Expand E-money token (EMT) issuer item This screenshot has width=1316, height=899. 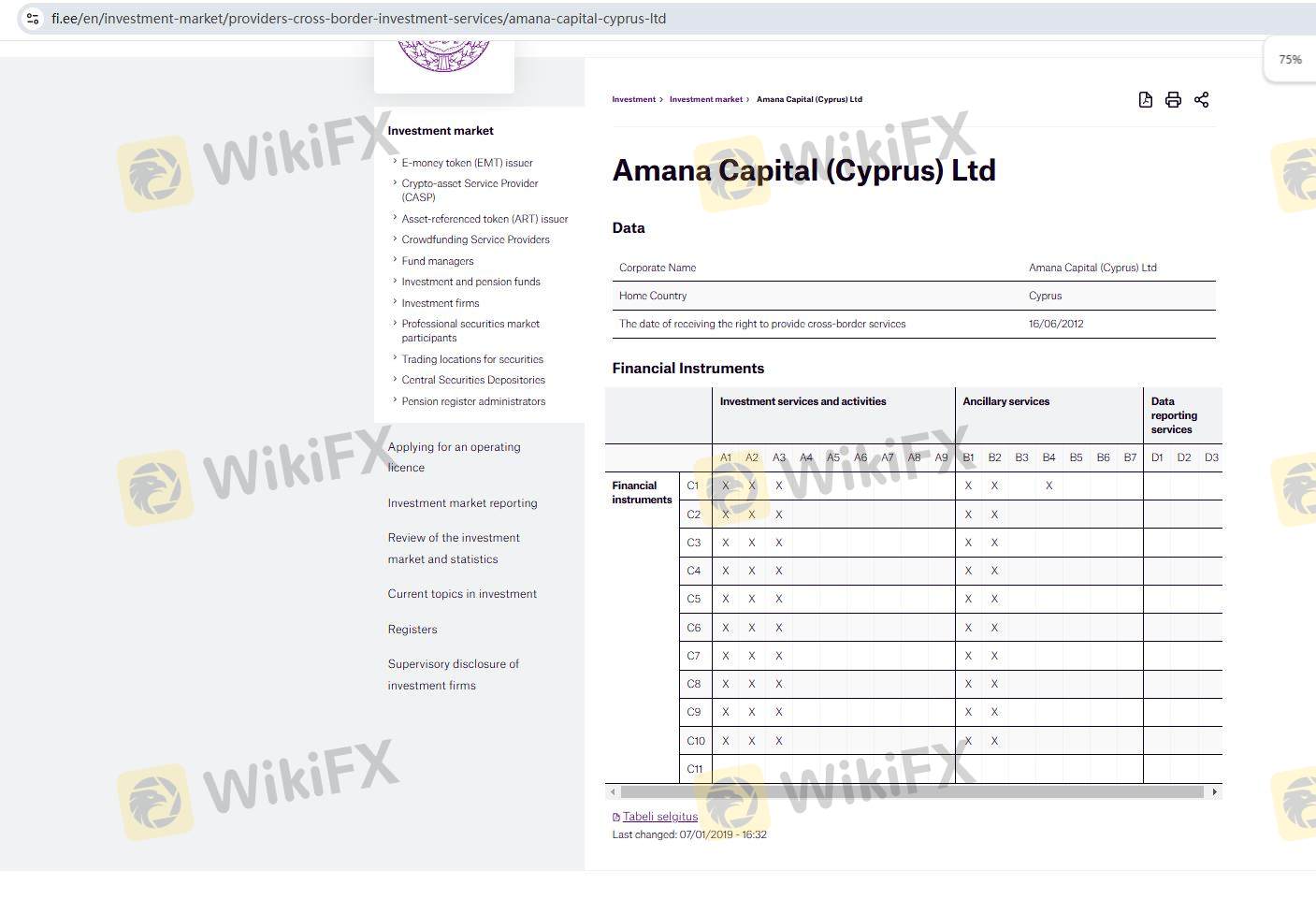click(x=467, y=163)
